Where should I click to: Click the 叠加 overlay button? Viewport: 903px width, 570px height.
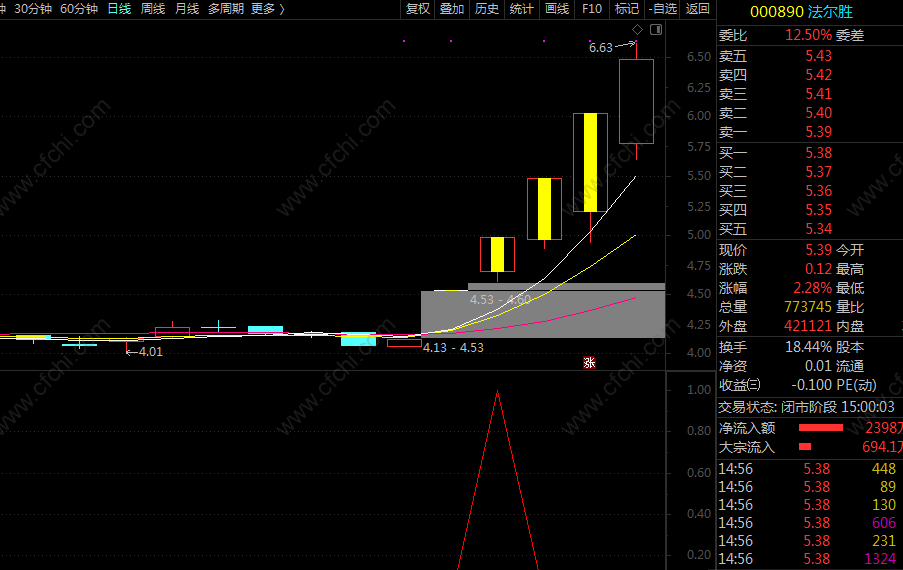452,9
